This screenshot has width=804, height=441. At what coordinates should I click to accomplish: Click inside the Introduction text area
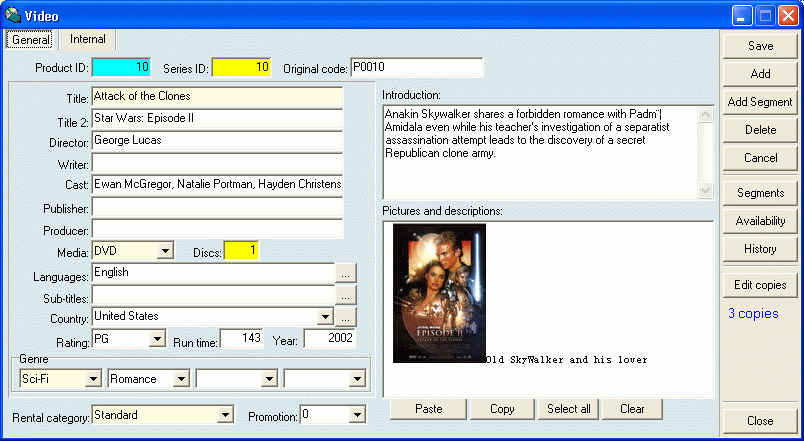click(540, 153)
